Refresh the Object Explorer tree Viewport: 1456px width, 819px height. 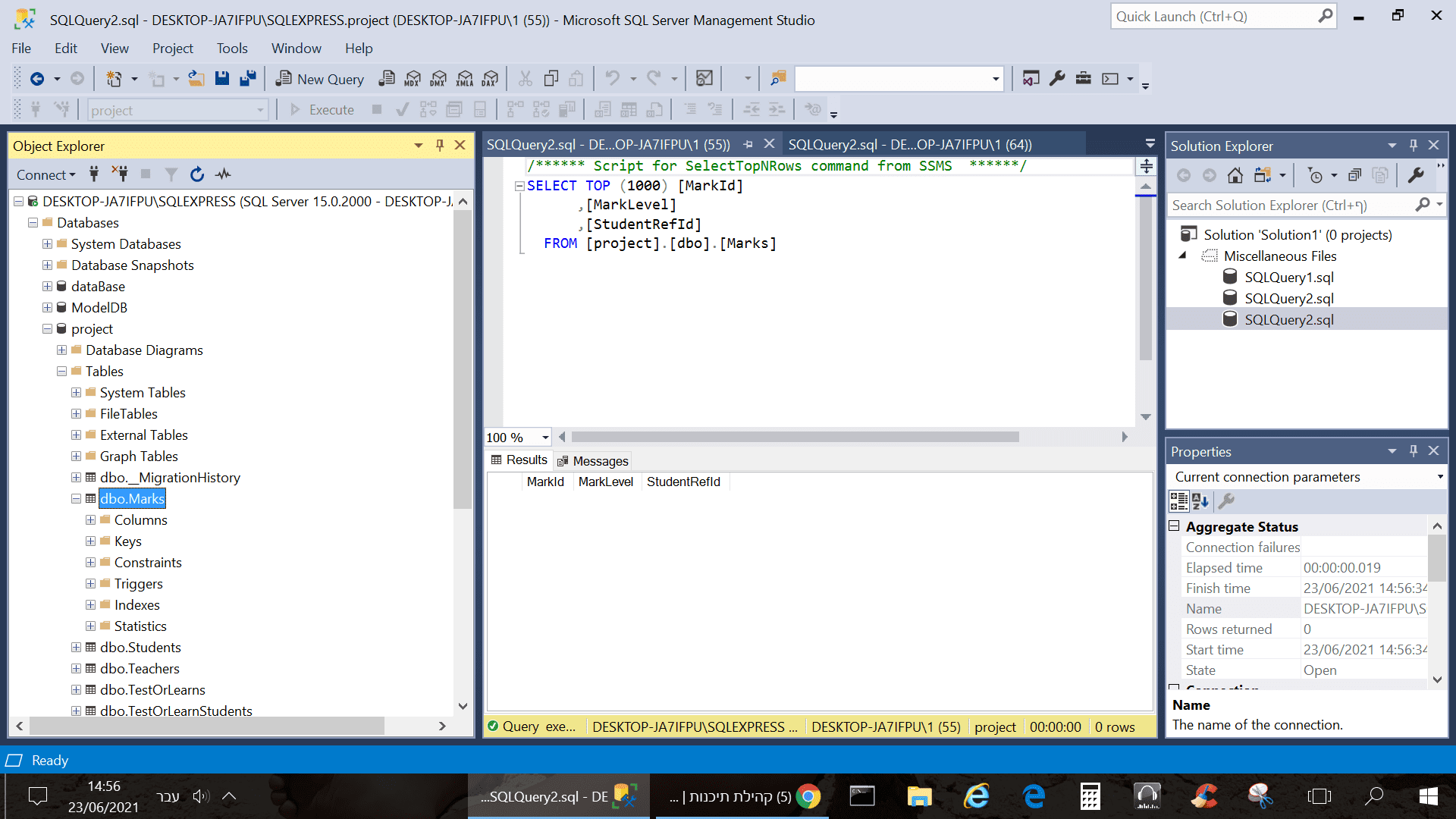[197, 174]
